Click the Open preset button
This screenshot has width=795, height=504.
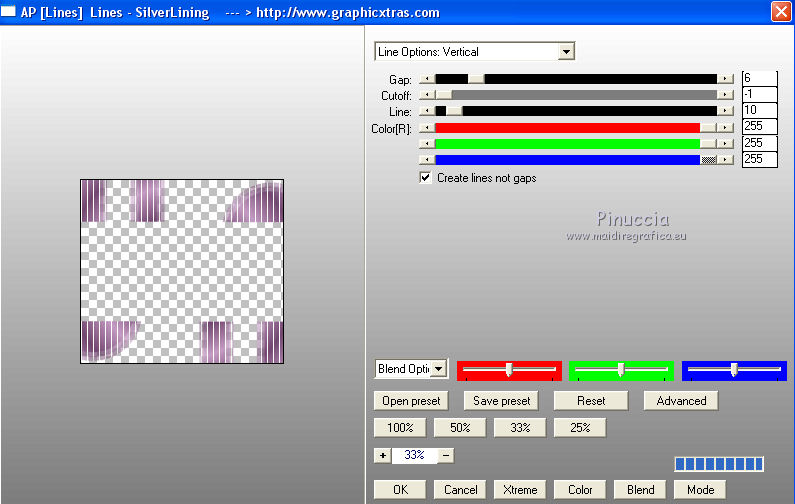[411, 401]
